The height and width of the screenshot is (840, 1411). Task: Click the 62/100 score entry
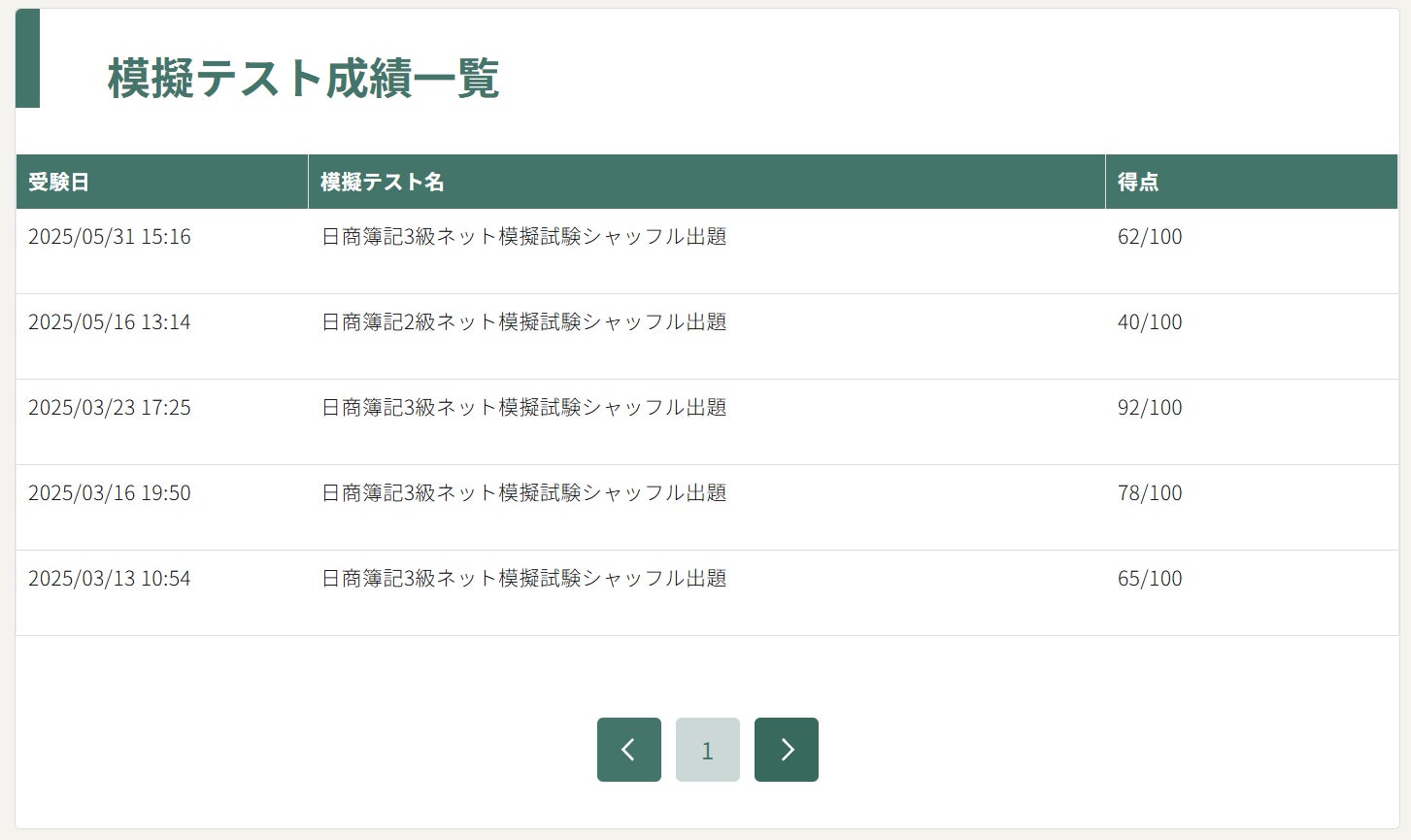[x=1150, y=237]
